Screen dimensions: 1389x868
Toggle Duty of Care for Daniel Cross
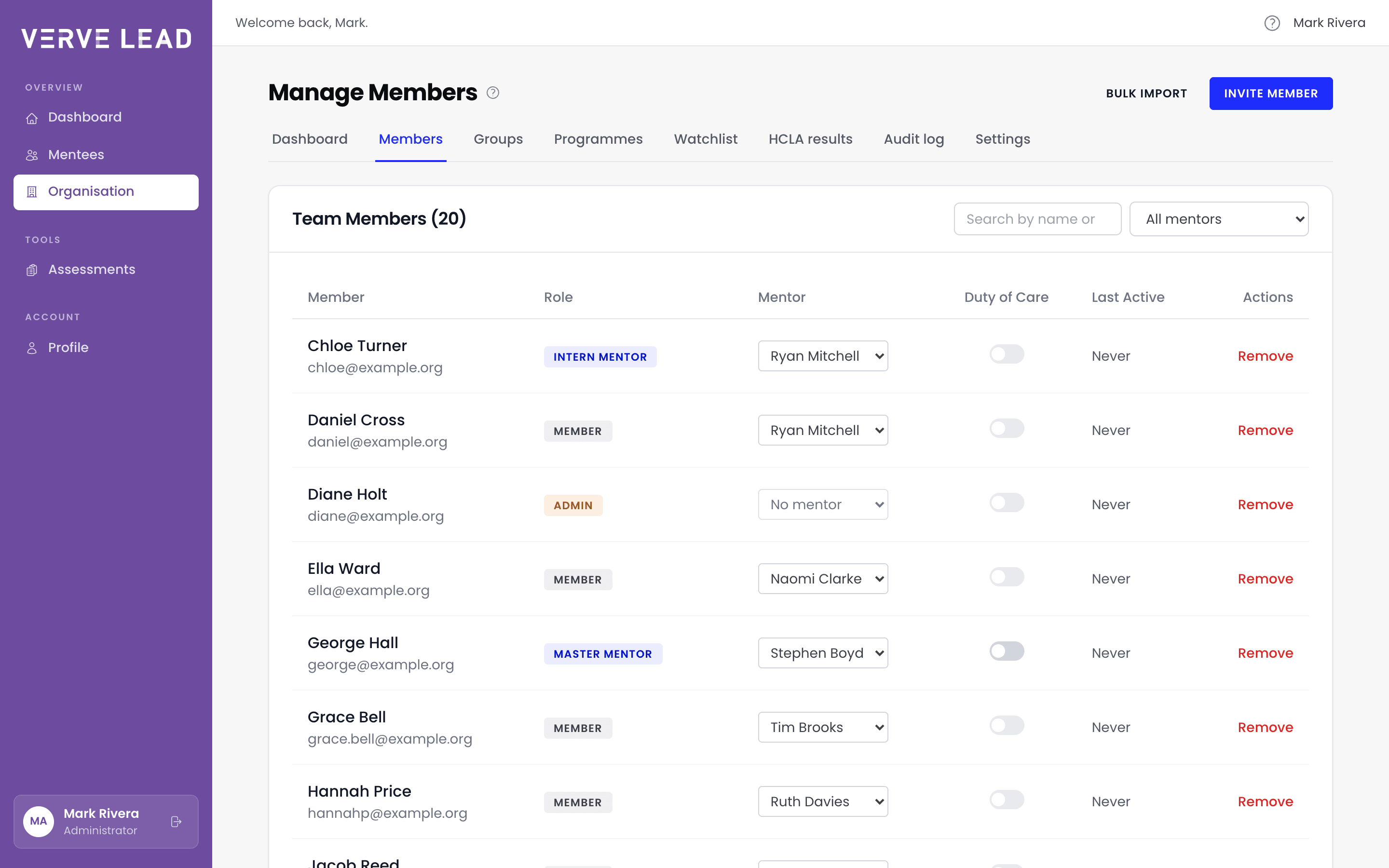(1007, 428)
